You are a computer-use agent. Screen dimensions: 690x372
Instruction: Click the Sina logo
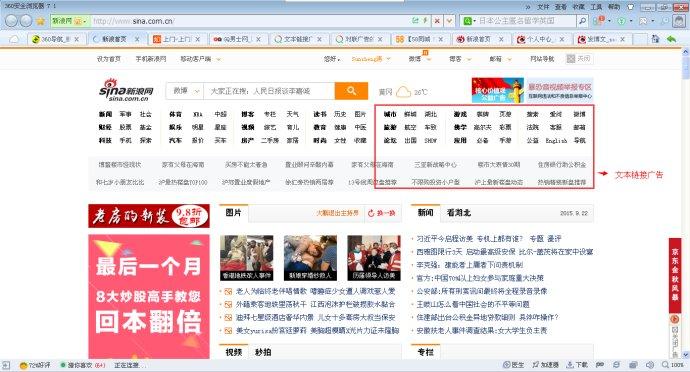[126, 90]
